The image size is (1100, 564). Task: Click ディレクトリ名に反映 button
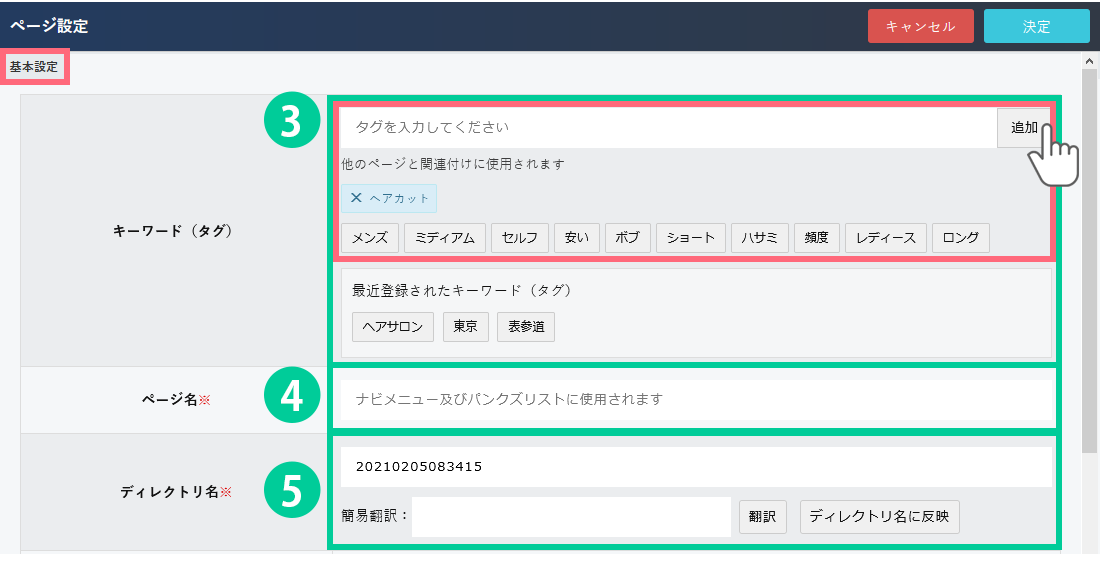(x=879, y=517)
